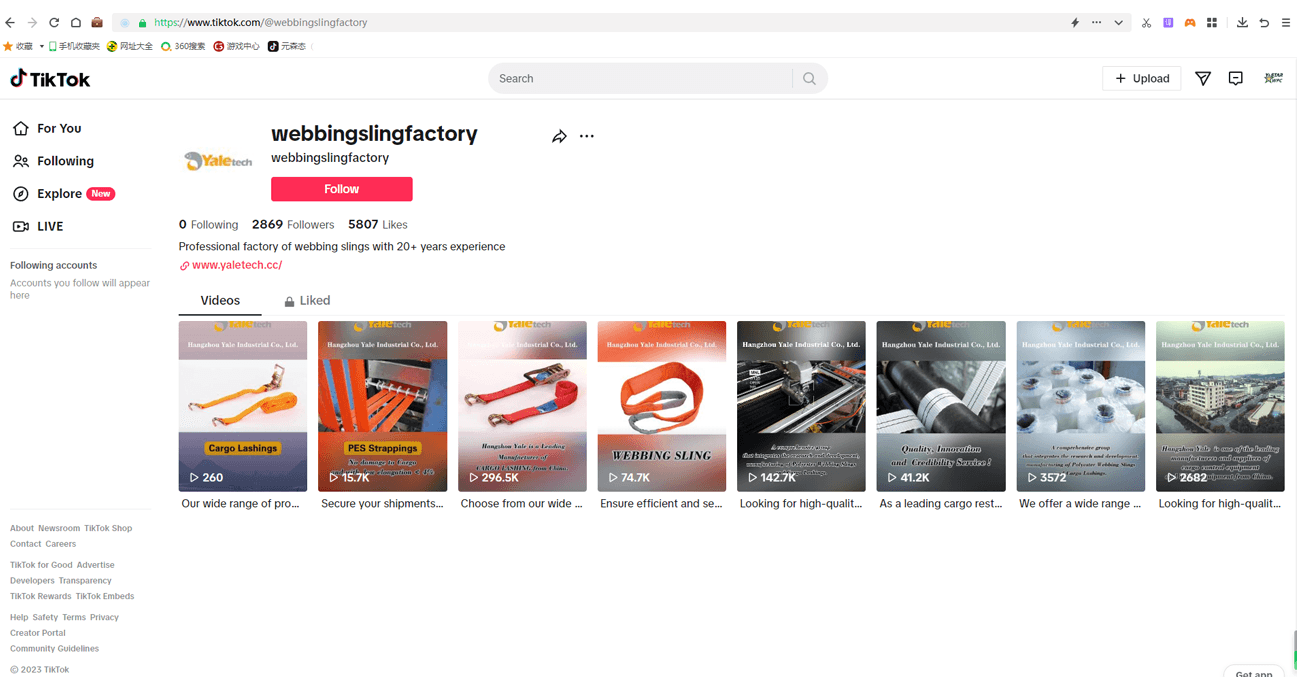Click the Upload button
This screenshot has height=677, width=1297.
(1142, 79)
